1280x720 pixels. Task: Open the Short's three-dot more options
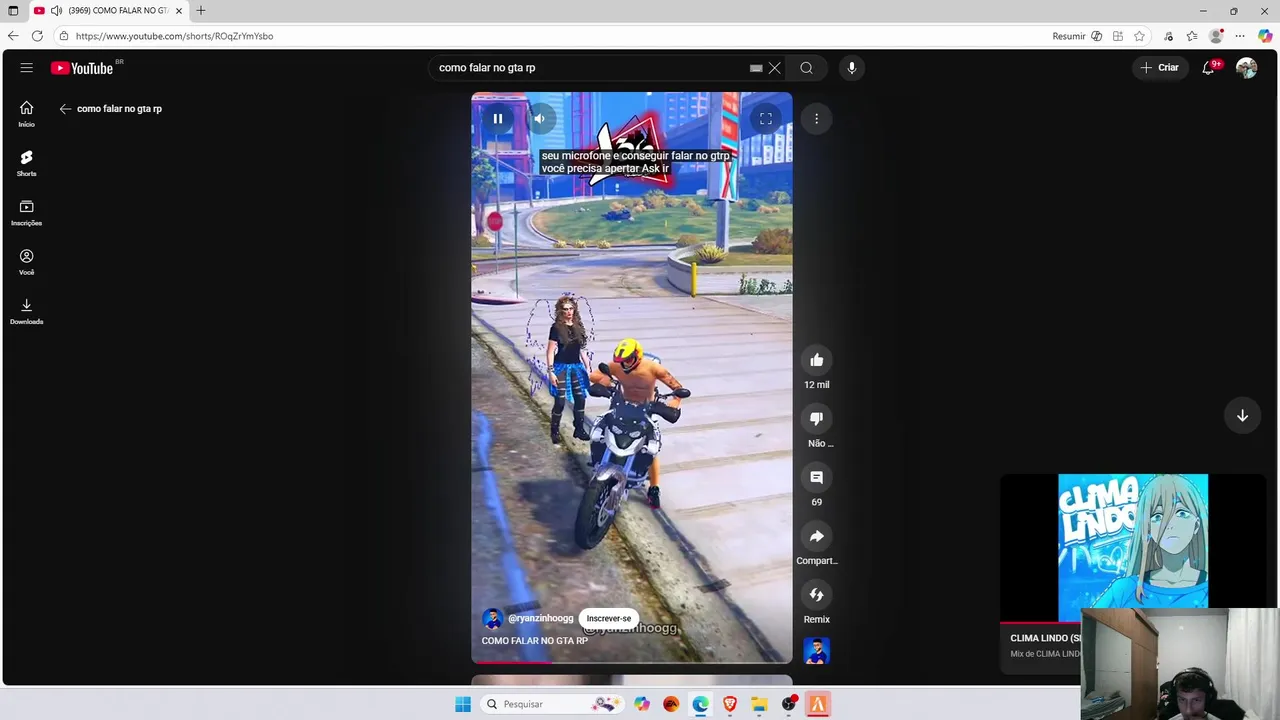point(816,119)
